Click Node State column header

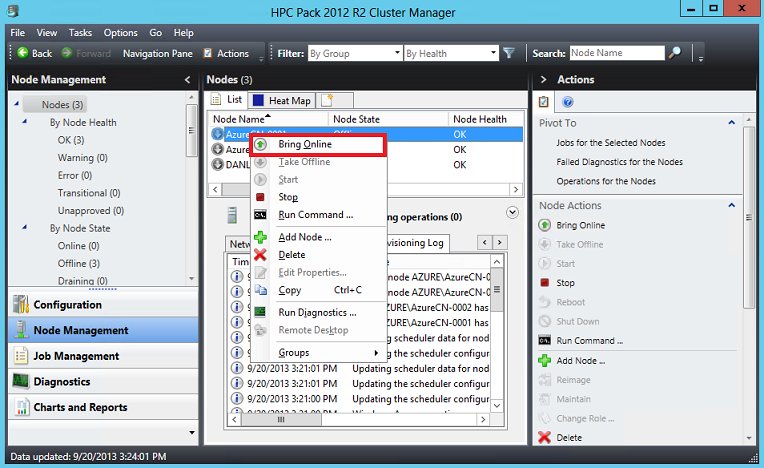click(x=388, y=119)
